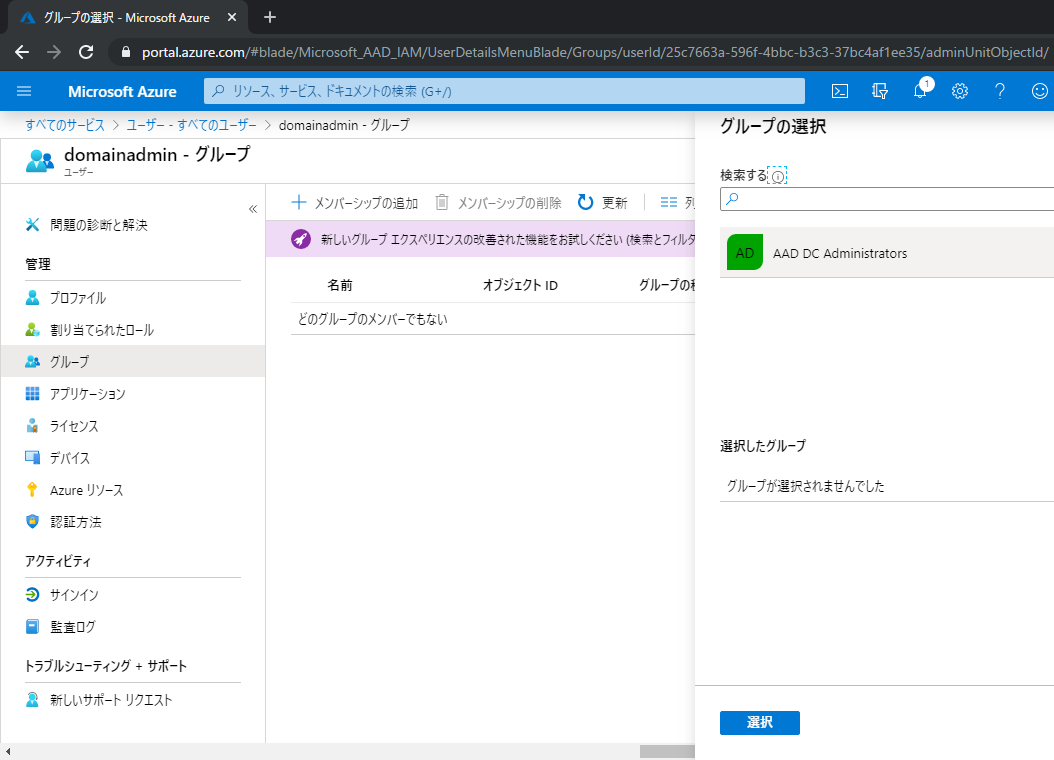
Task: Go back in the browser
Action: tap(22, 52)
